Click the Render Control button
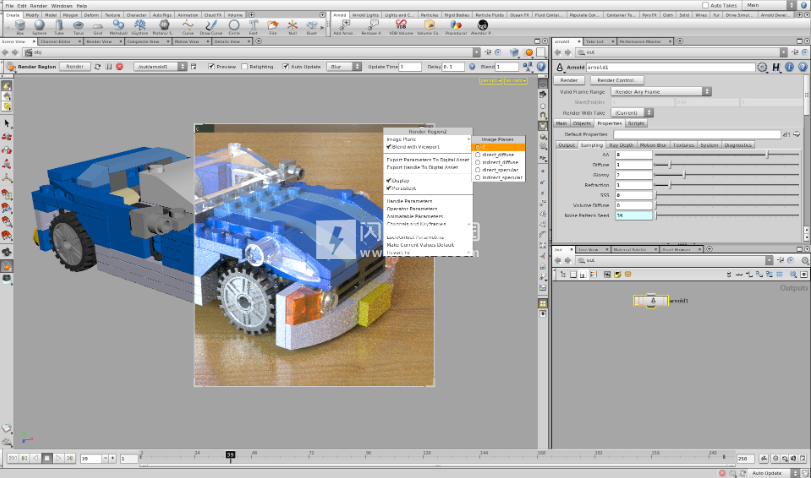Screen dimensions: 811x478 click(x=617, y=80)
